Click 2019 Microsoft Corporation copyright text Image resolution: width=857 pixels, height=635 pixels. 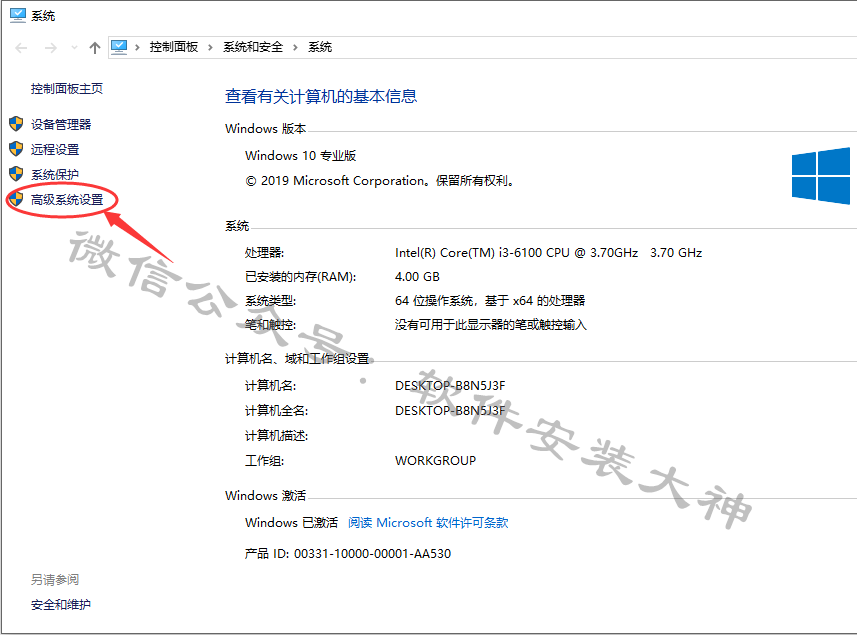(x=380, y=181)
